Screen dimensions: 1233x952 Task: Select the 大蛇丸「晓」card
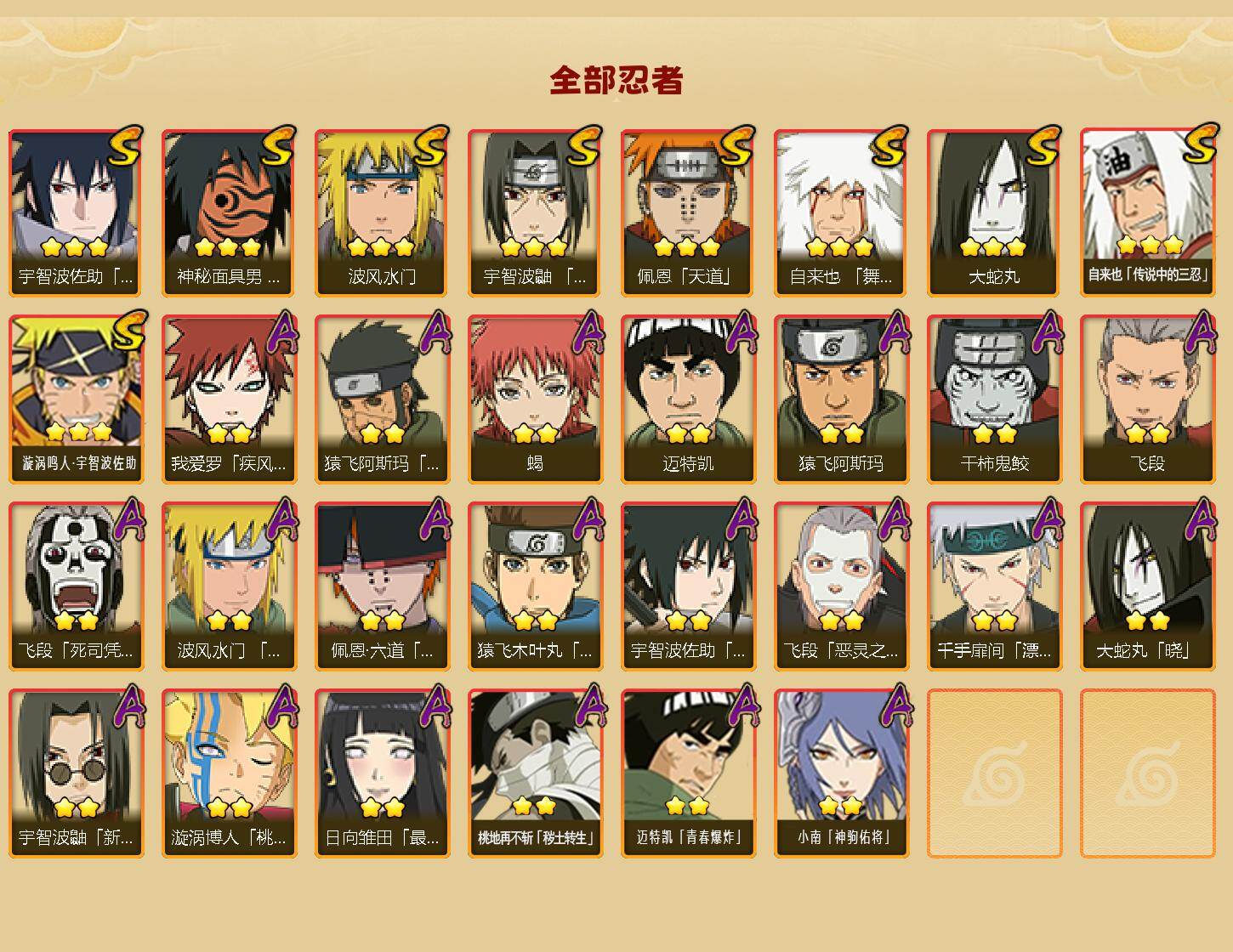(x=1147, y=586)
